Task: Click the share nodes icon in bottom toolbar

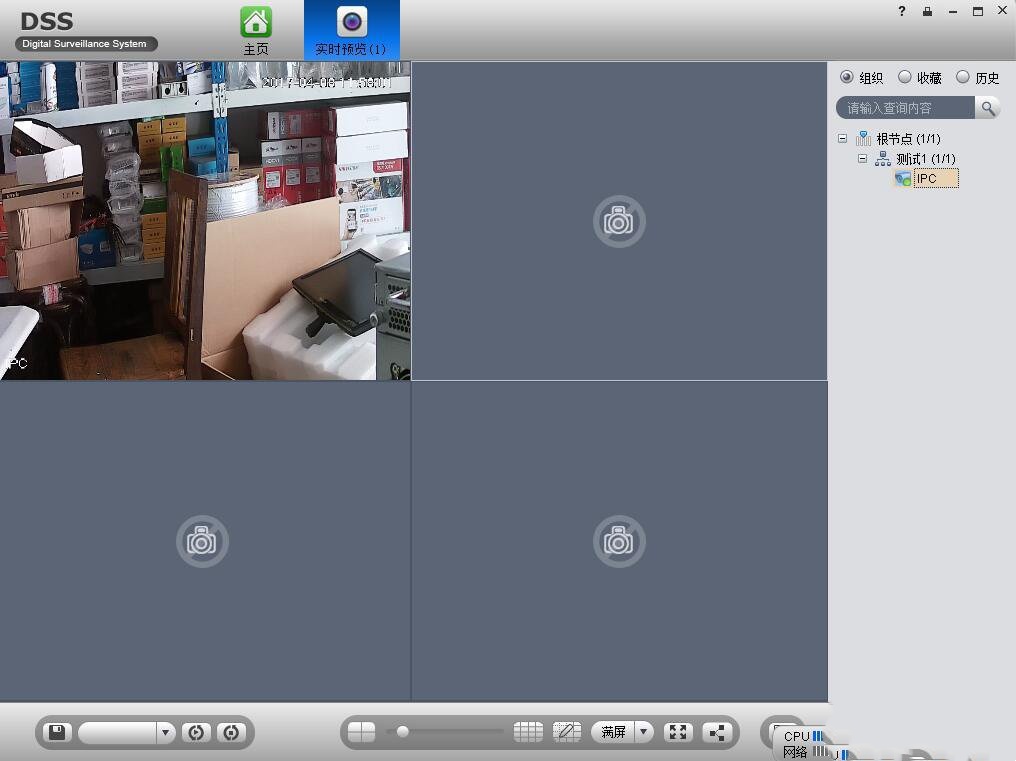Action: [717, 732]
